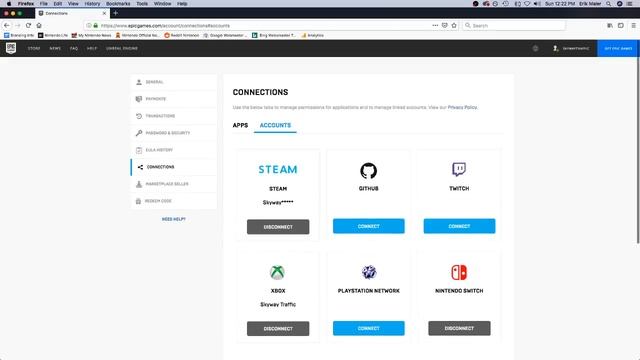The width and height of the screenshot is (640, 360).
Task: Switch to the Apps tab
Action: (x=240, y=125)
